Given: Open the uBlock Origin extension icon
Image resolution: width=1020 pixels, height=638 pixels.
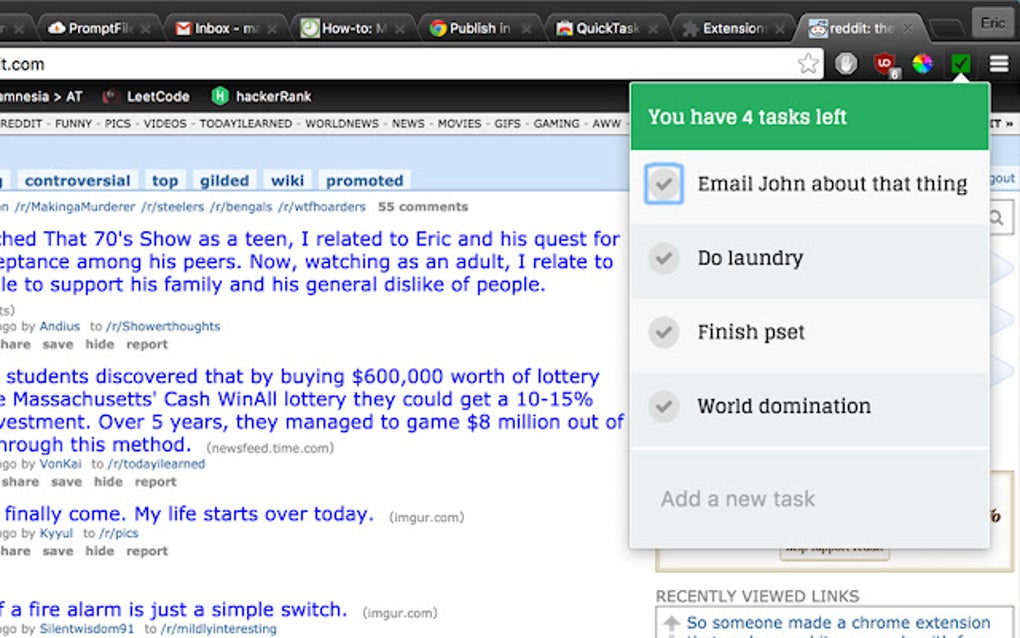Looking at the screenshot, I should pyautogui.click(x=884, y=62).
